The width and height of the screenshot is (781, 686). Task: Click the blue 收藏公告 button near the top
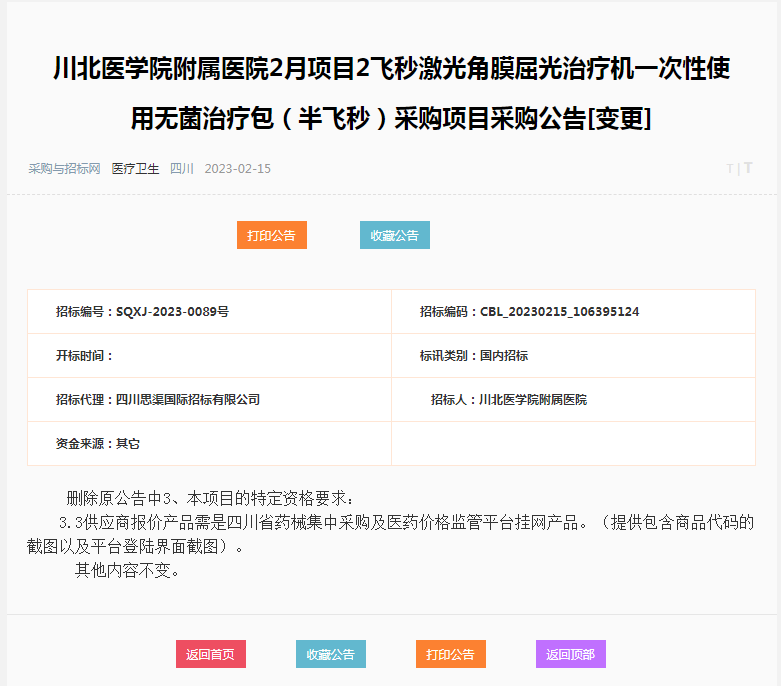point(394,235)
